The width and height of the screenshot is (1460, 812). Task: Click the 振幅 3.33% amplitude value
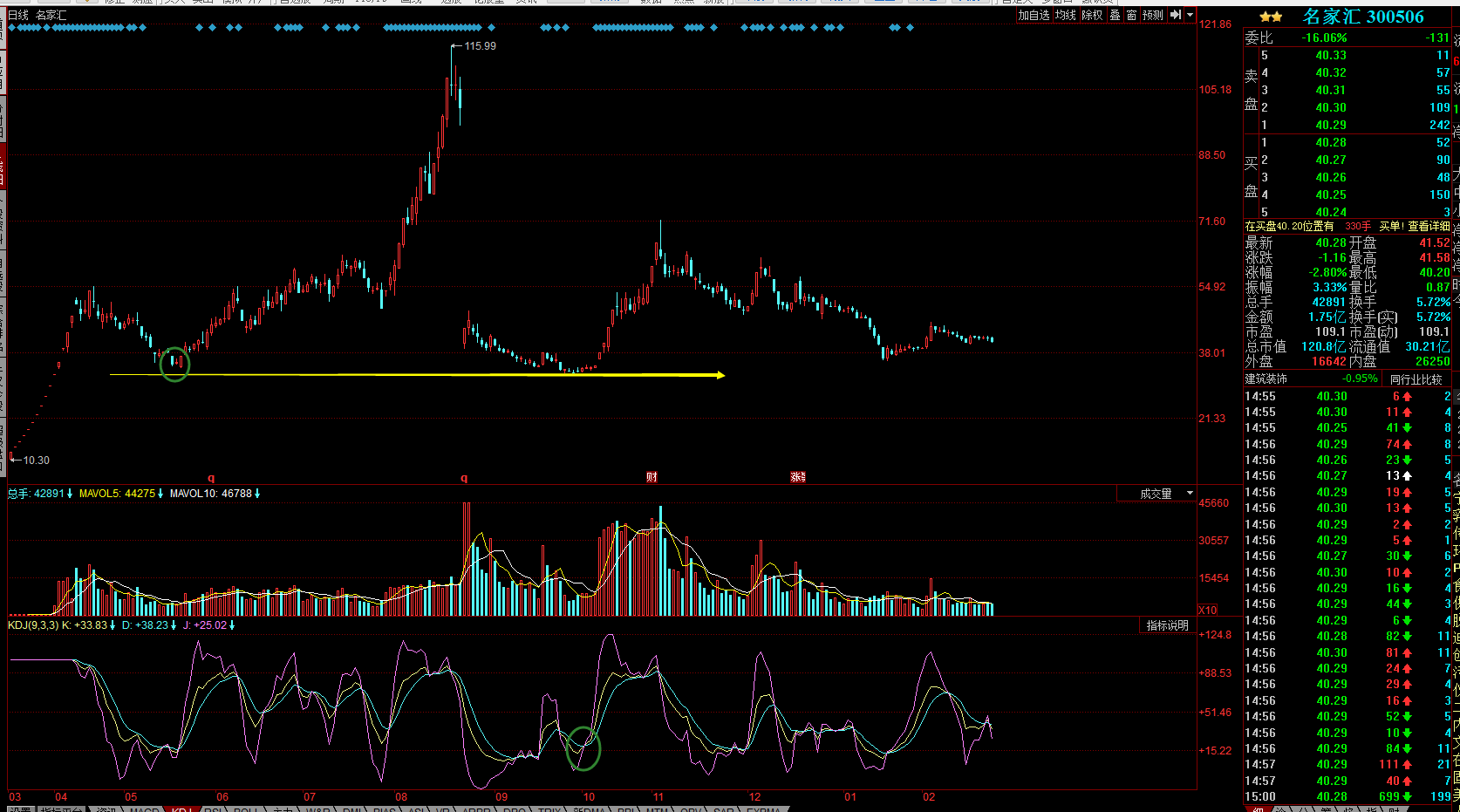[1330, 287]
